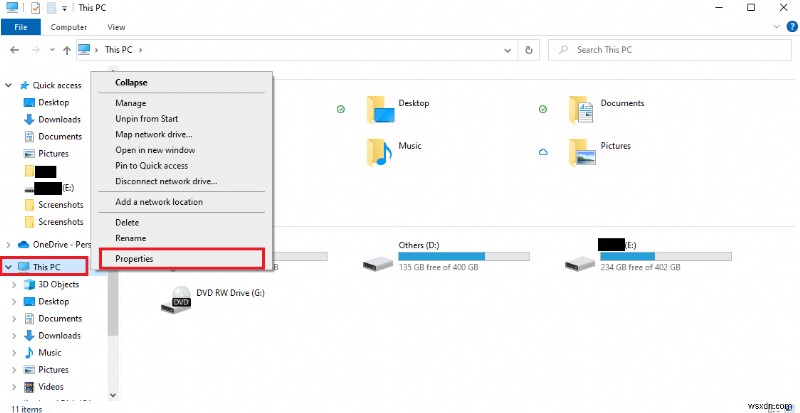Click Properties in the context menu

click(x=182, y=259)
